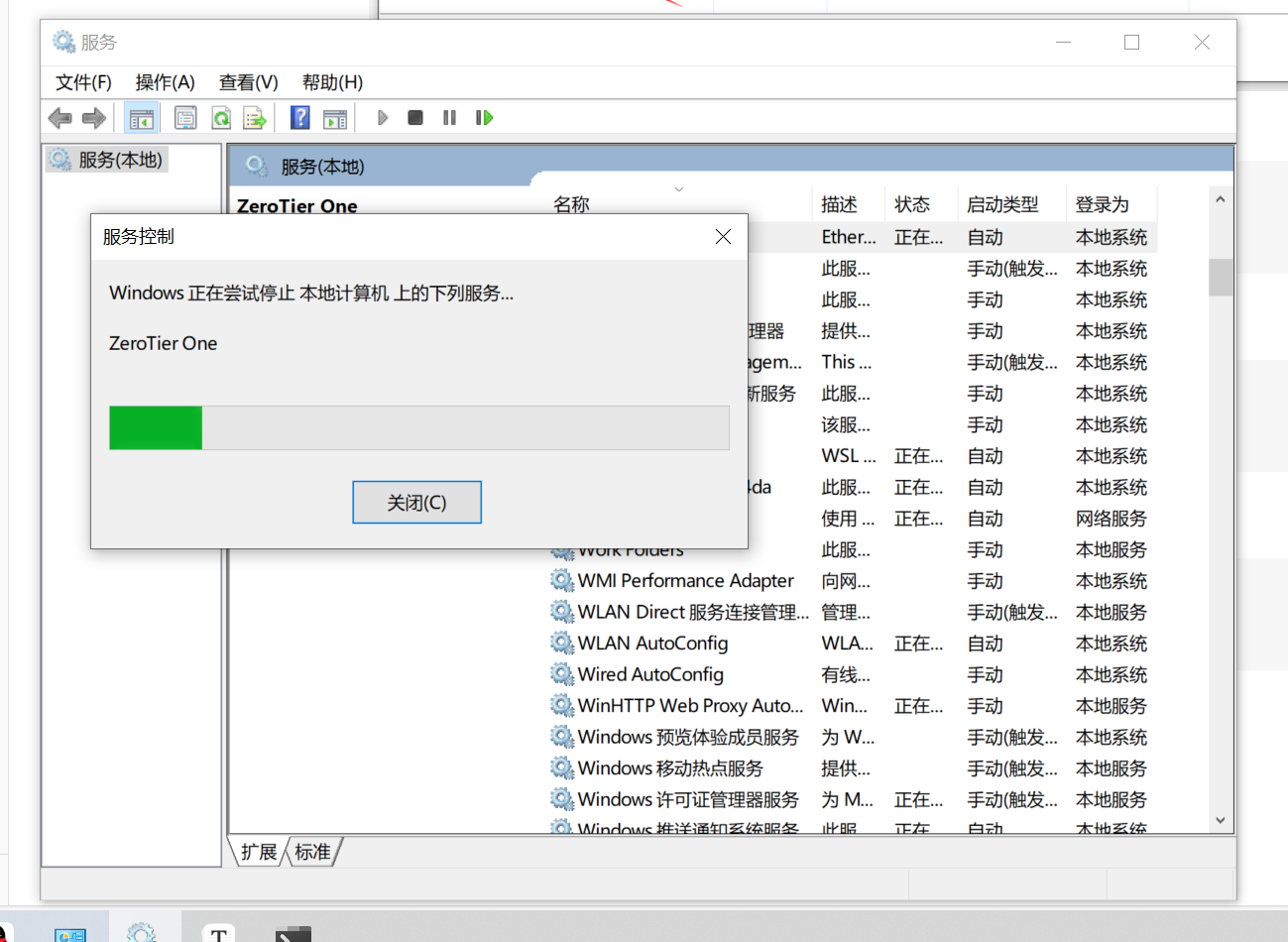Screen dimensions: 1288x942
Task: Click the Restart Service icon
Action: [x=484, y=118]
